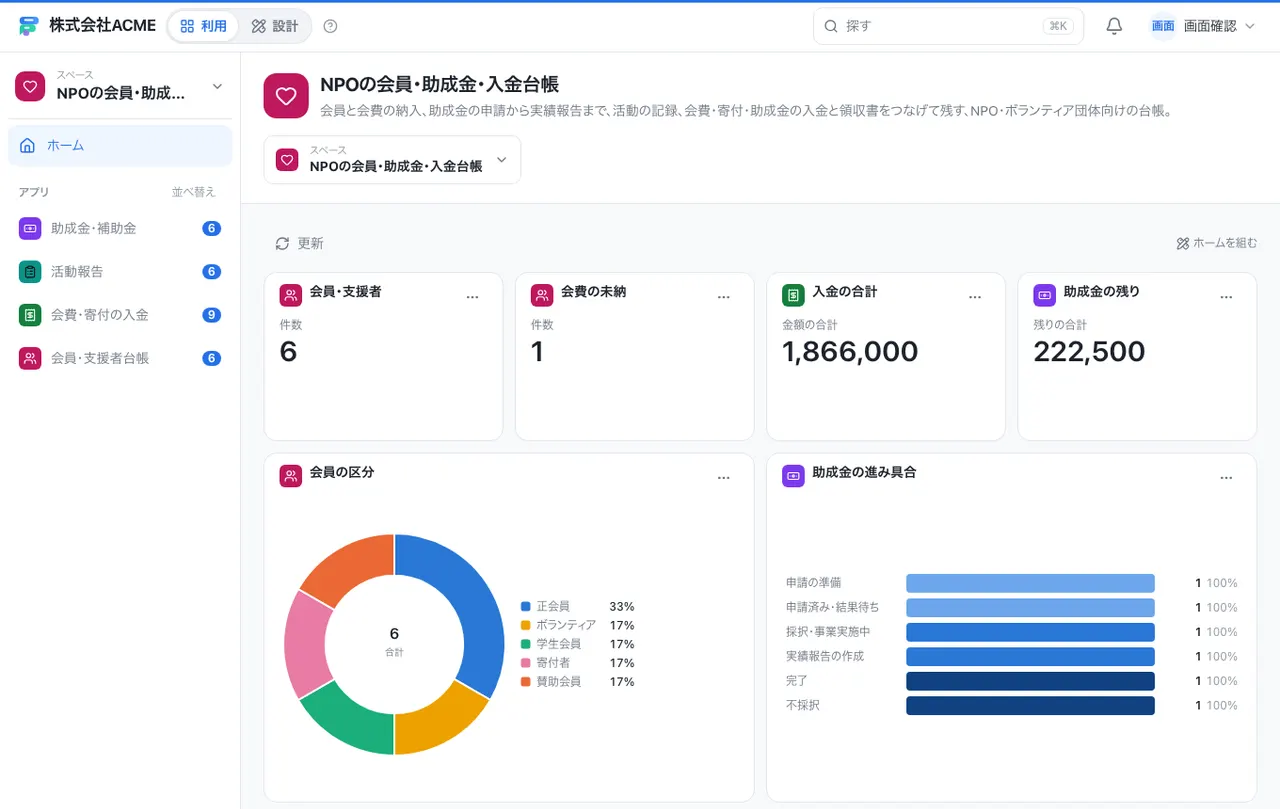Open more options on 助成金の進み具合 chart
Image resolution: width=1280 pixels, height=809 pixels.
(1226, 478)
